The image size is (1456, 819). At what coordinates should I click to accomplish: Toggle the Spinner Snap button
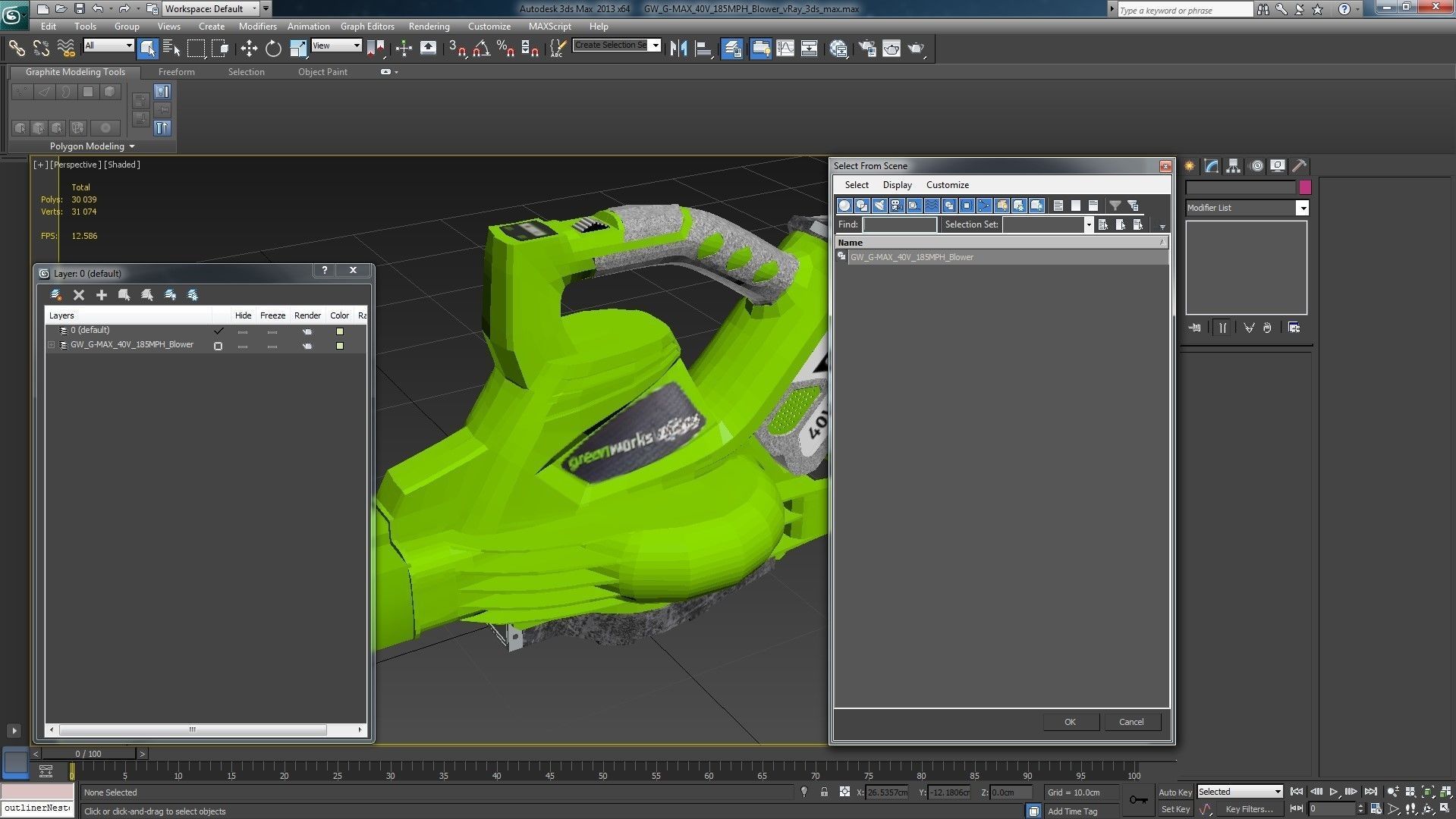coord(530,49)
